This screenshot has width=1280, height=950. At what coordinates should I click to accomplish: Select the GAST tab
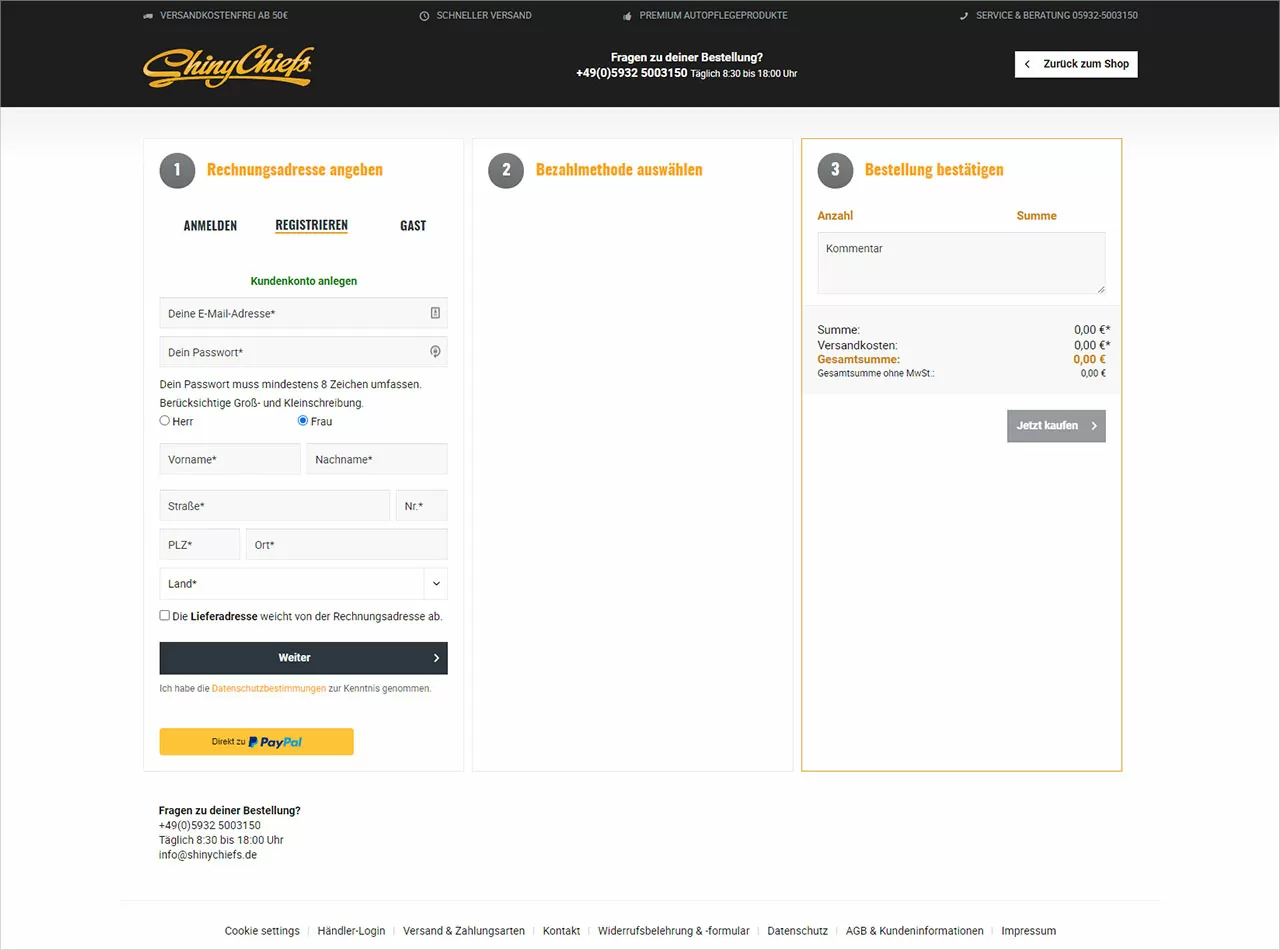click(413, 225)
